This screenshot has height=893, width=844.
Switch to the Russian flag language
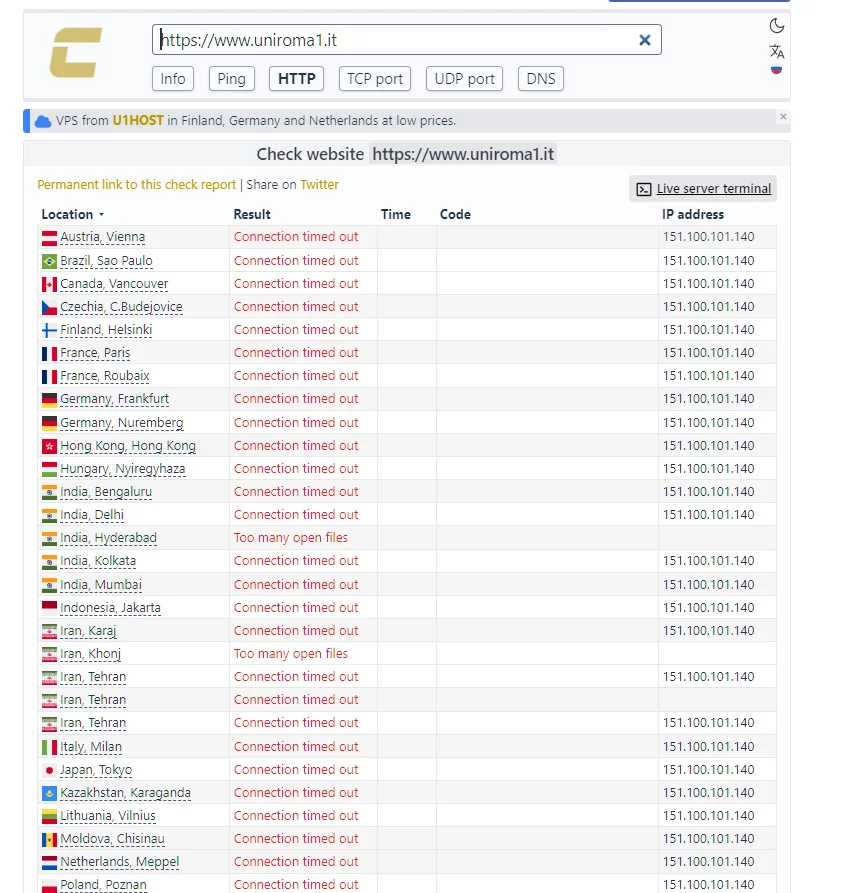pos(777,70)
